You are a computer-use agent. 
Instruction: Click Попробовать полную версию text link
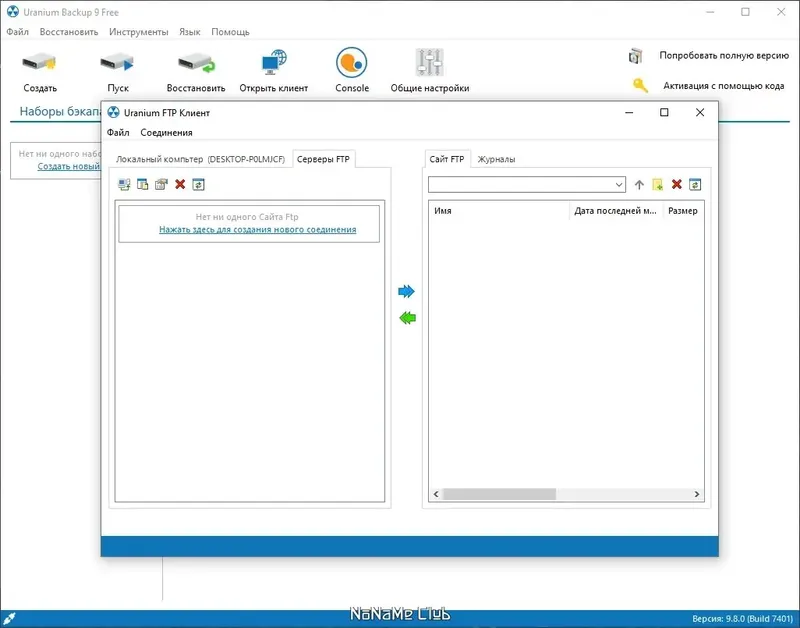724,55
